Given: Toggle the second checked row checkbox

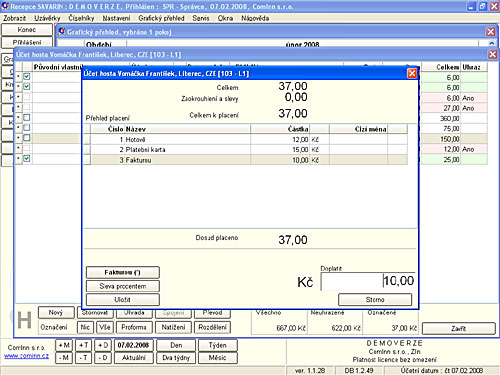Looking at the screenshot, I should [27, 86].
